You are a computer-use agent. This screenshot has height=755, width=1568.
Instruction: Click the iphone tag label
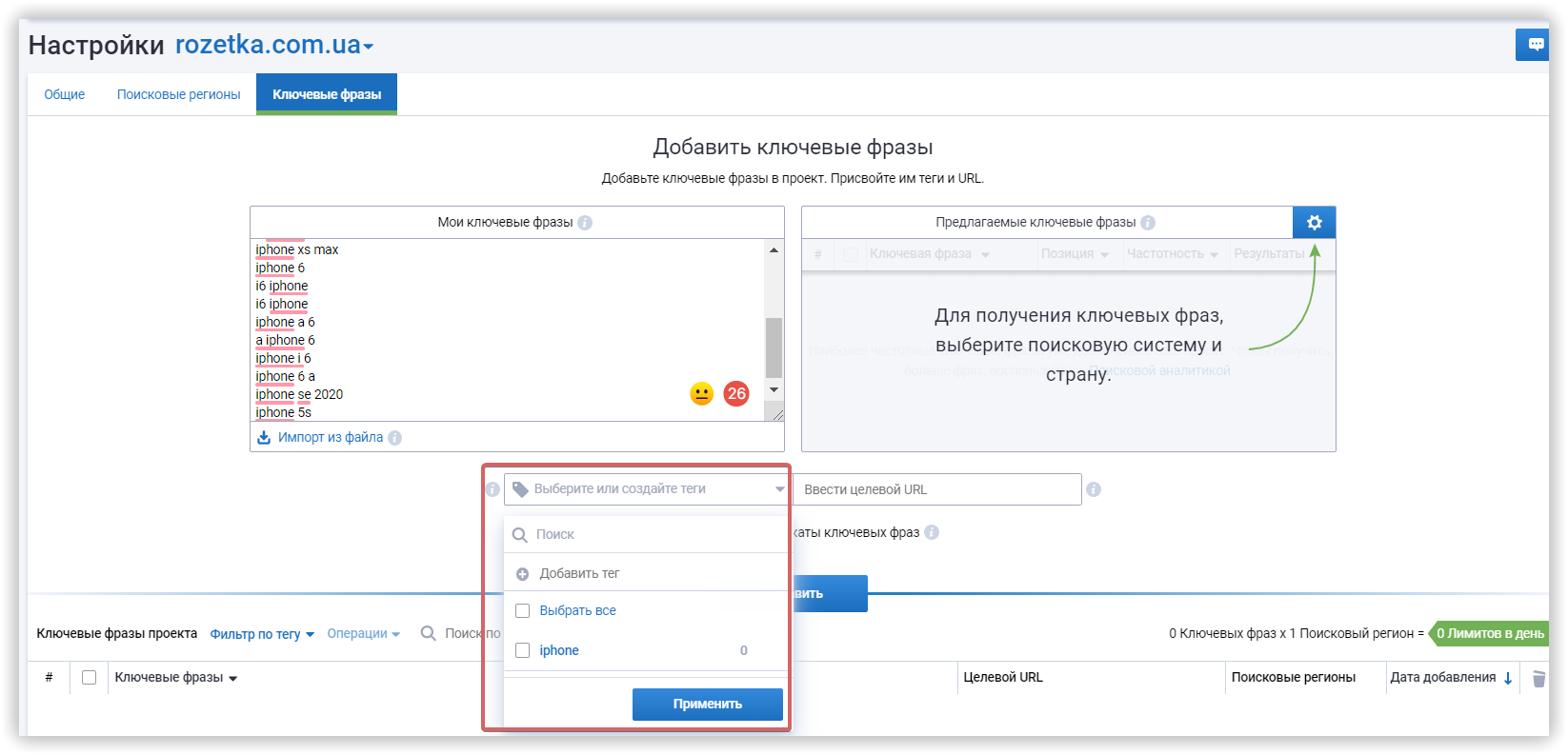click(559, 650)
